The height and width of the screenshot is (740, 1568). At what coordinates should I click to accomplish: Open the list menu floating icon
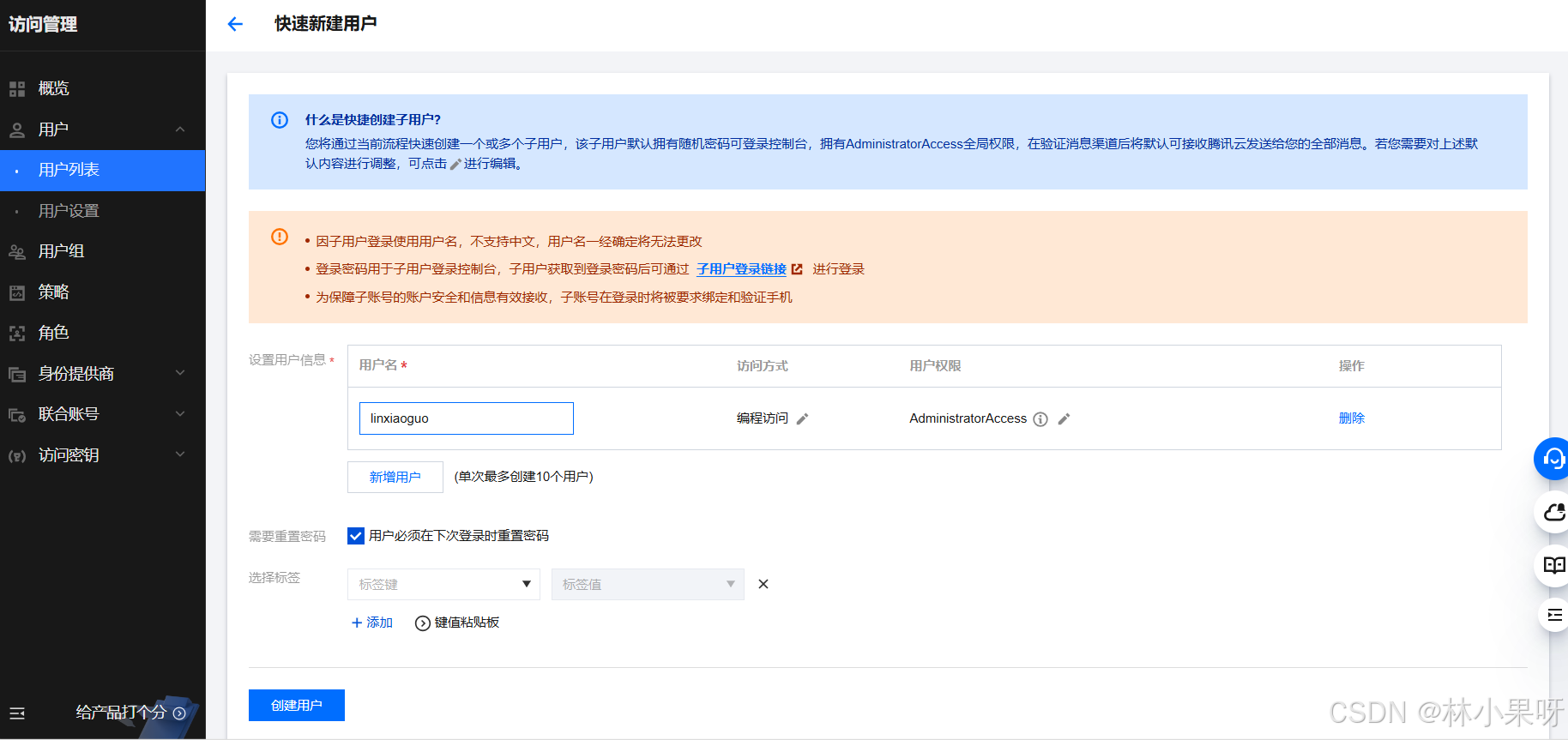[x=1553, y=615]
